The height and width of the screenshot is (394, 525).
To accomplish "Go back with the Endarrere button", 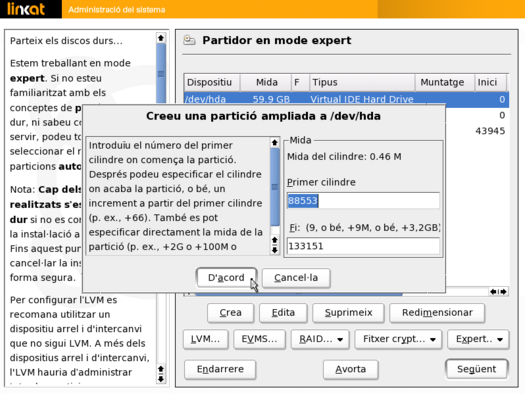I will pyautogui.click(x=220, y=369).
